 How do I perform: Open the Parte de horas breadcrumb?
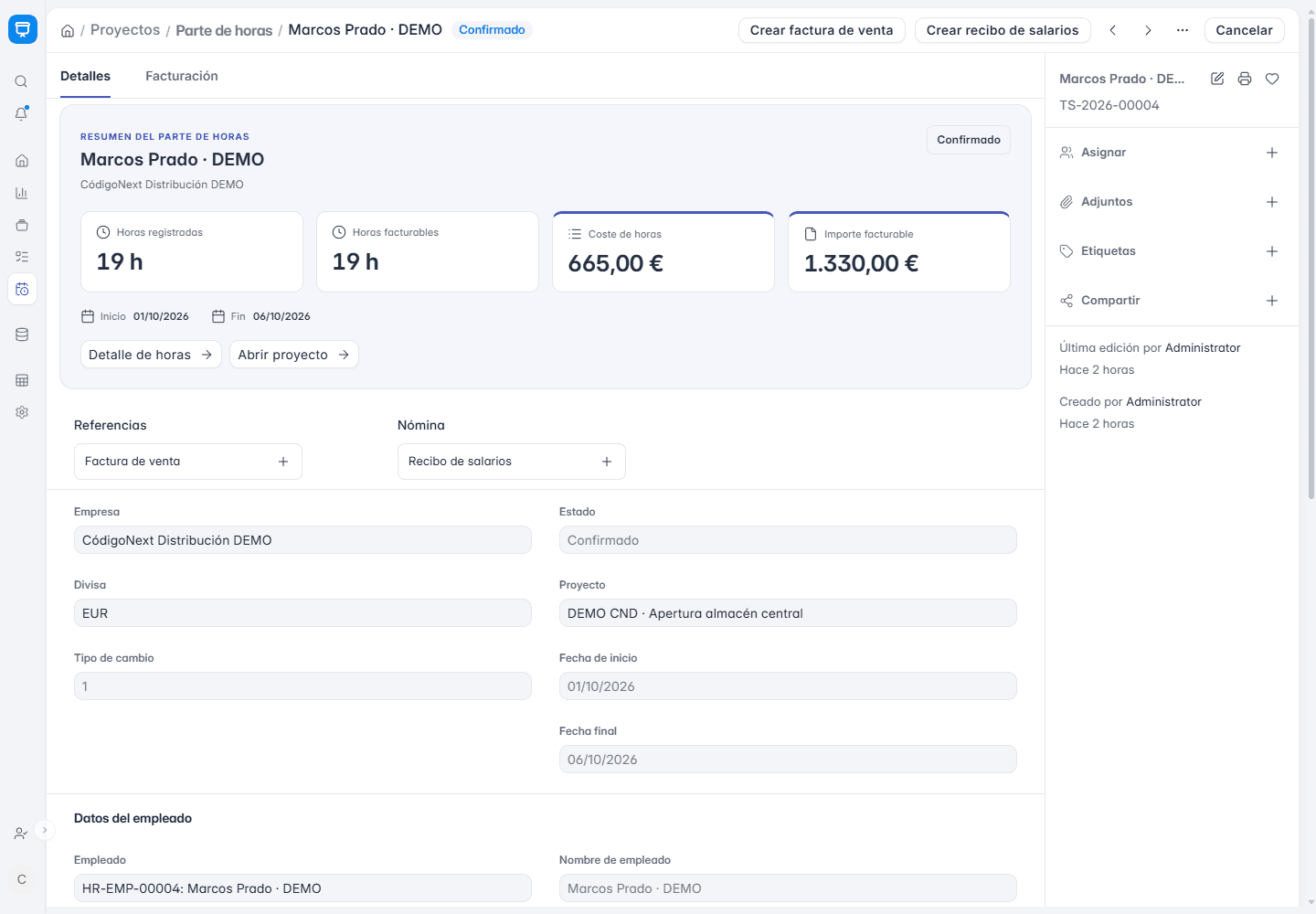pos(224,30)
